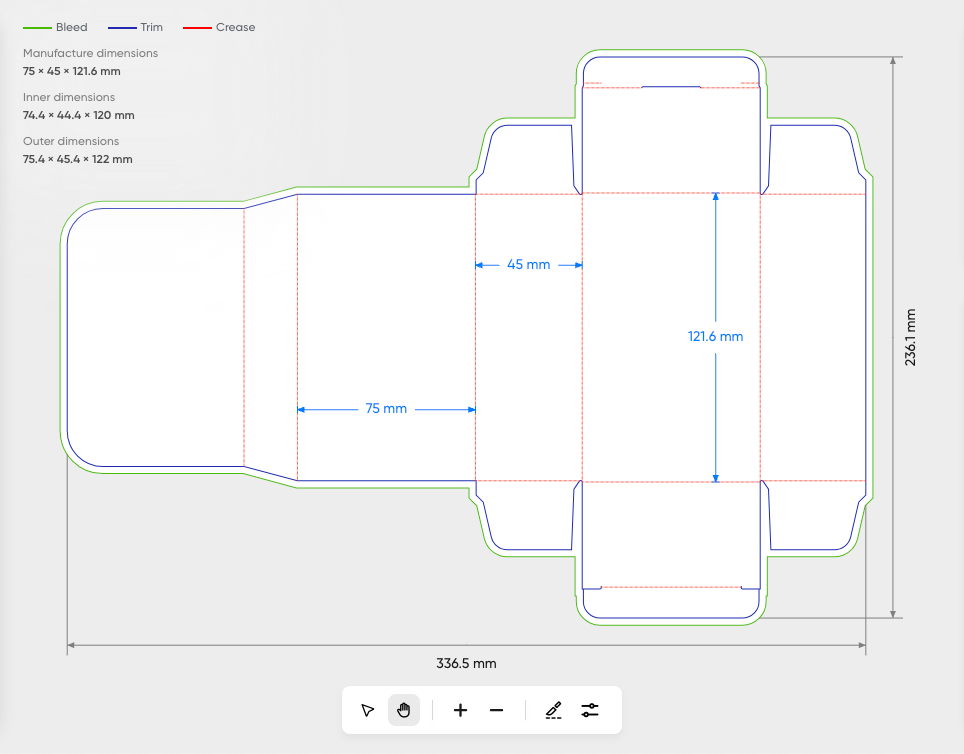
Task: Activate the hand pan tool
Action: click(404, 710)
